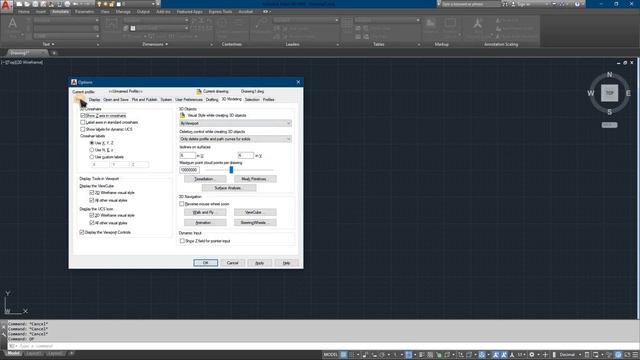
Task: Click the Walk and Fly button
Action: tap(205, 213)
